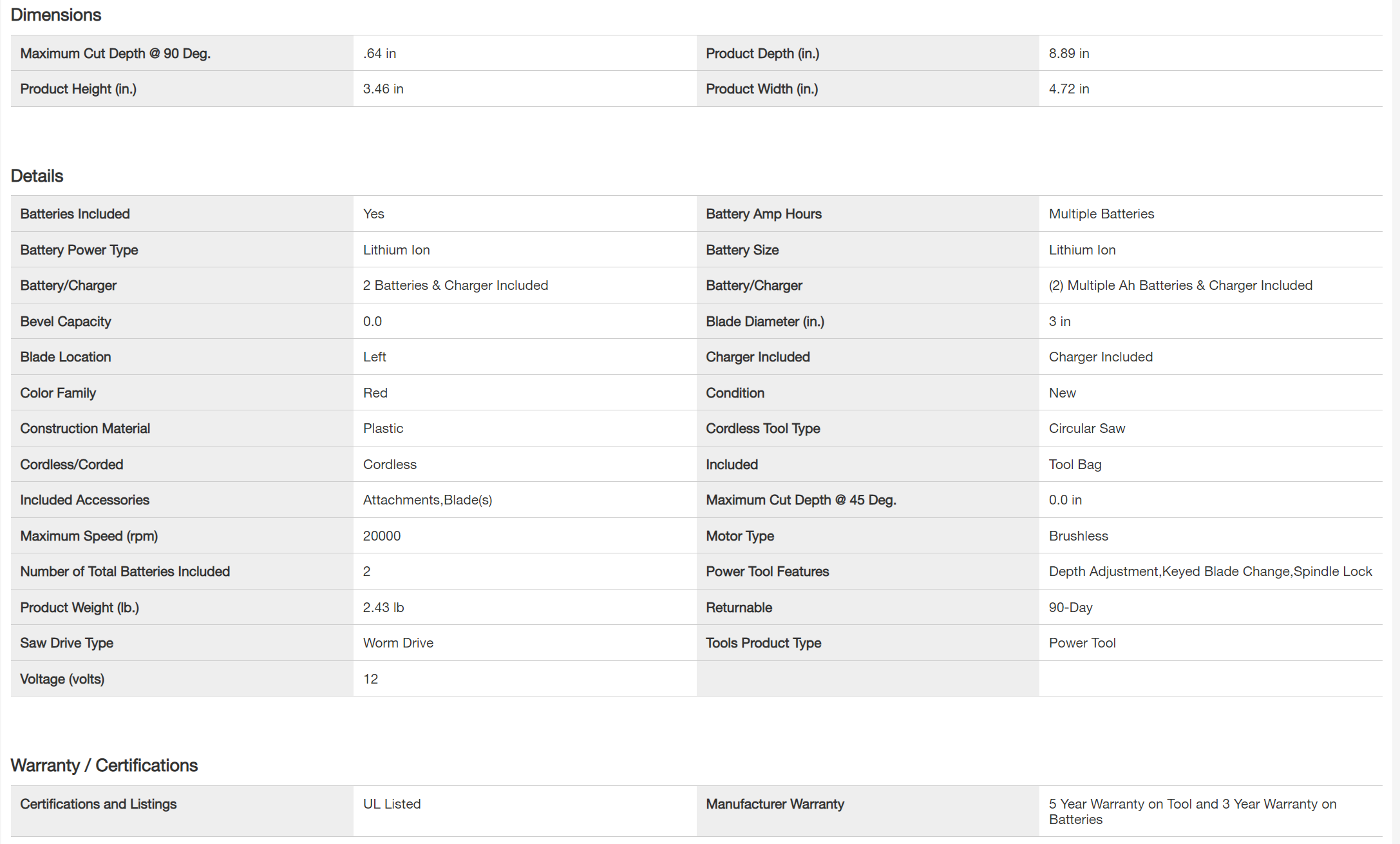Screen dimensions: 1400x844
Task: Select the Maximum Cut Depth @ 90 Deg. label
Action: point(115,53)
